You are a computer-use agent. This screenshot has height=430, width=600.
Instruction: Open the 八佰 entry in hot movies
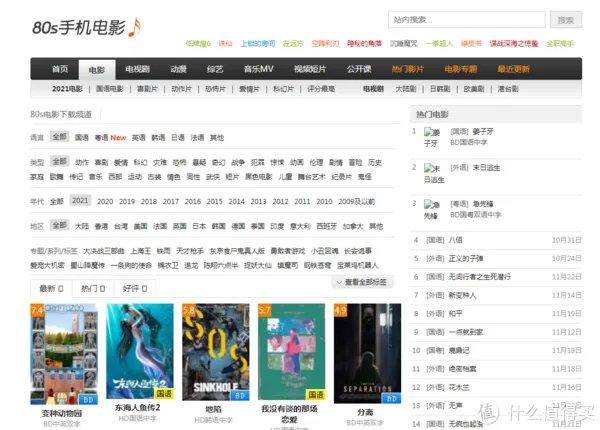tap(455, 240)
